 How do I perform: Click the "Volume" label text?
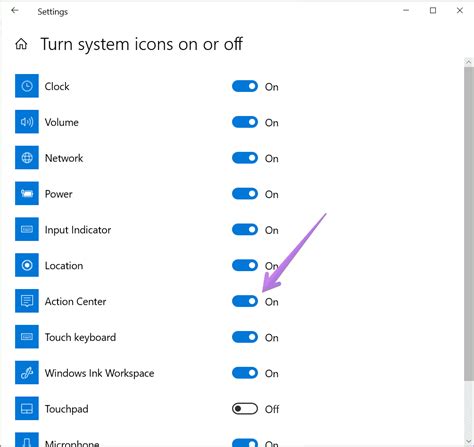[62, 122]
